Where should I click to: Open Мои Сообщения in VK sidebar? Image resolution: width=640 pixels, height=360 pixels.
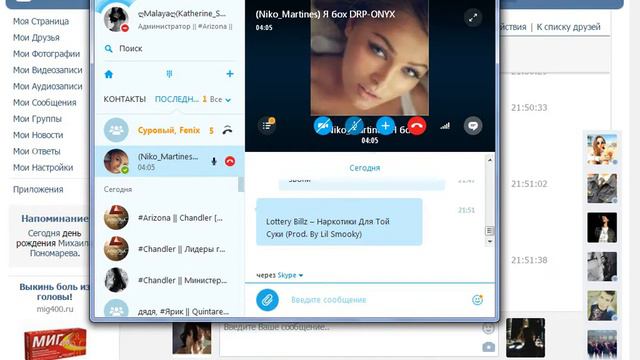pos(44,102)
